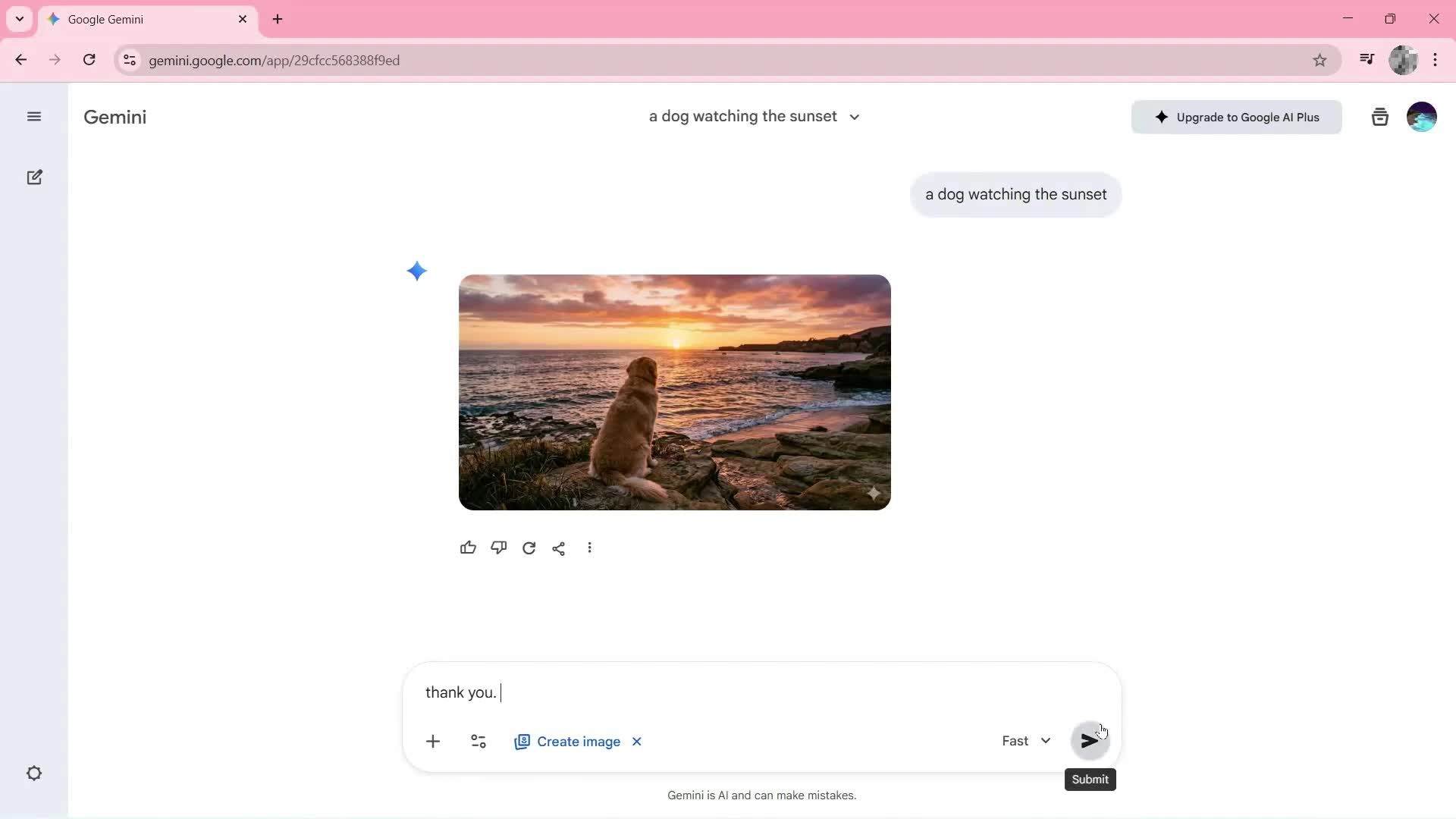Image resolution: width=1456 pixels, height=819 pixels.
Task: Open Gemini settings gear
Action: pyautogui.click(x=34, y=773)
